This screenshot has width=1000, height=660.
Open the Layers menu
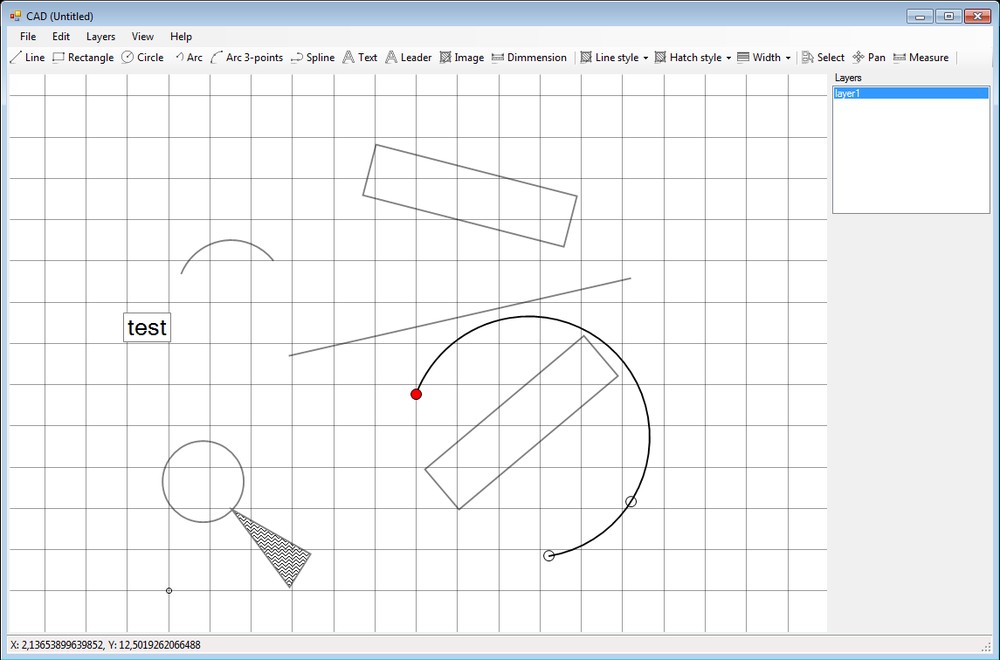[101, 36]
